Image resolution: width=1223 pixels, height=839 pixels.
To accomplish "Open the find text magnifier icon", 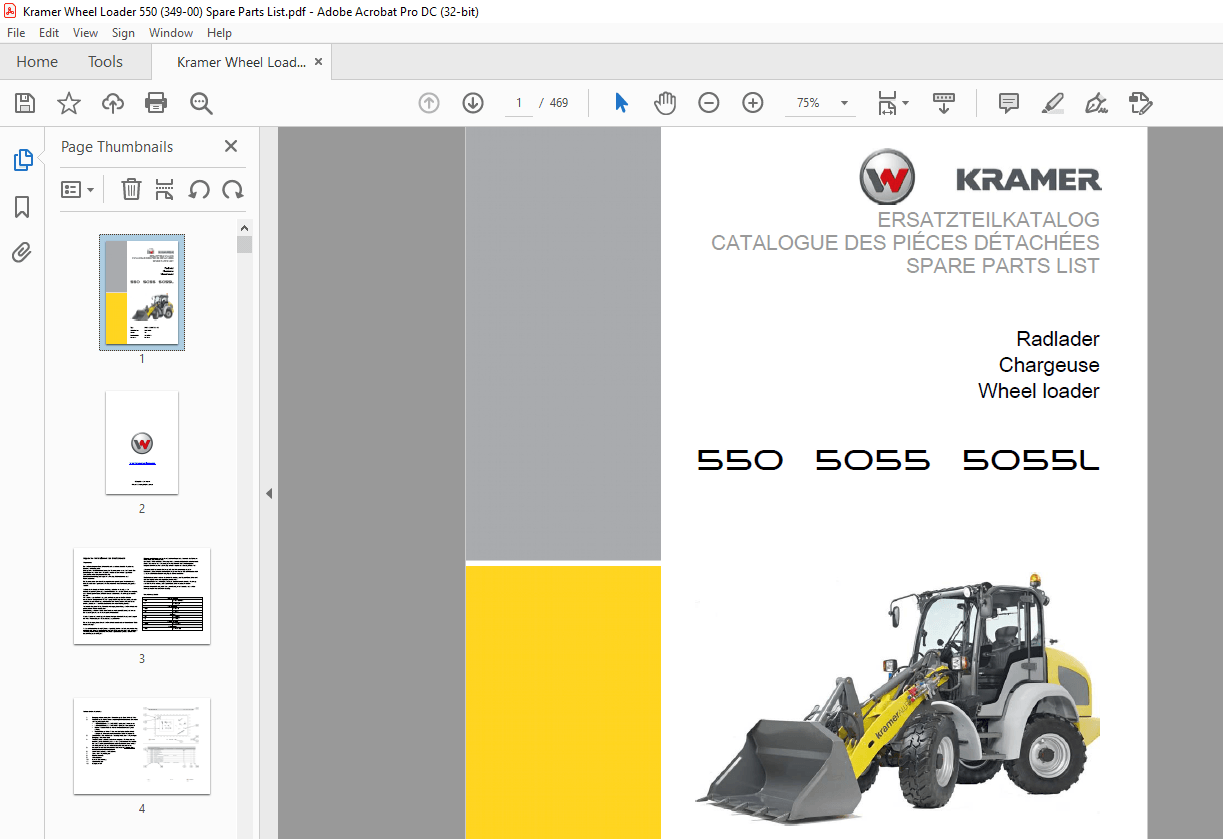I will (201, 103).
